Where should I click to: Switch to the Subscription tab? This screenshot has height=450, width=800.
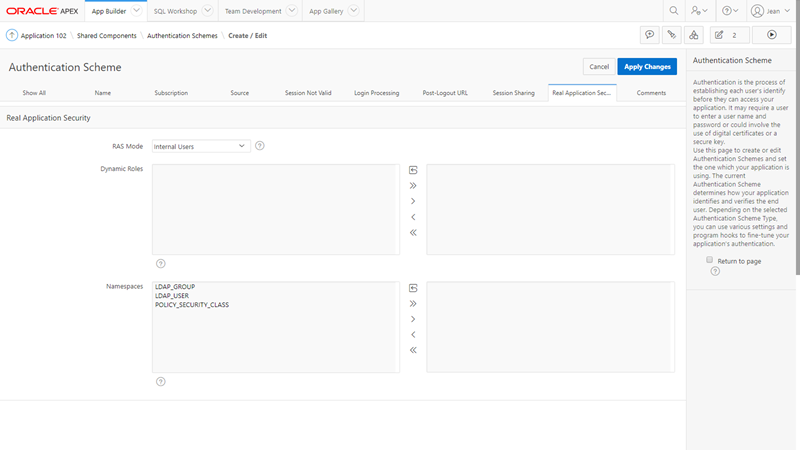coord(171,93)
